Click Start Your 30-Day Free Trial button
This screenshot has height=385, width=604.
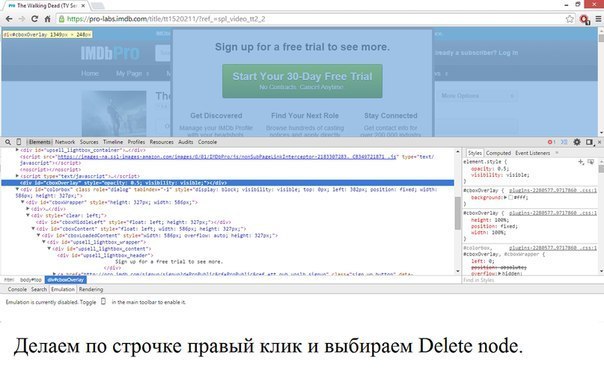point(302,81)
